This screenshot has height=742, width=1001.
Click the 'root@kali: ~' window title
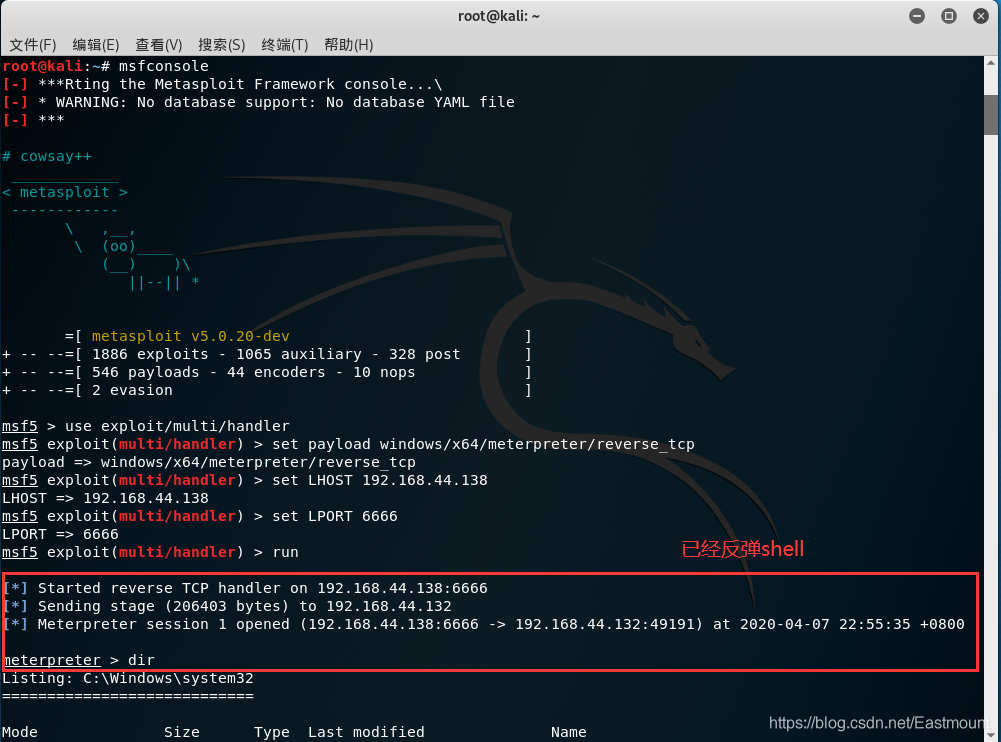(x=499, y=16)
